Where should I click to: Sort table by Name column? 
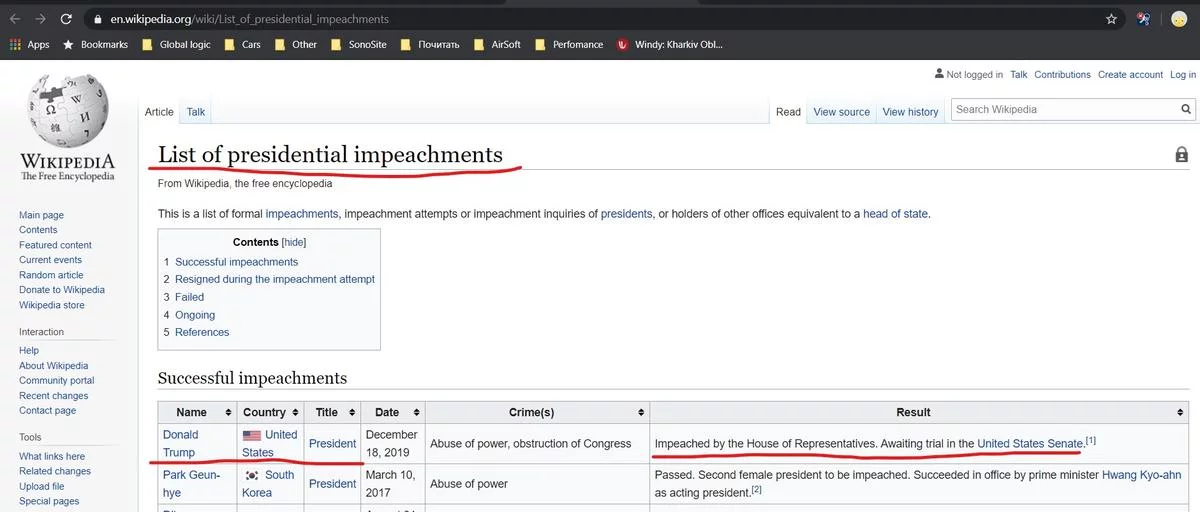(x=228, y=412)
